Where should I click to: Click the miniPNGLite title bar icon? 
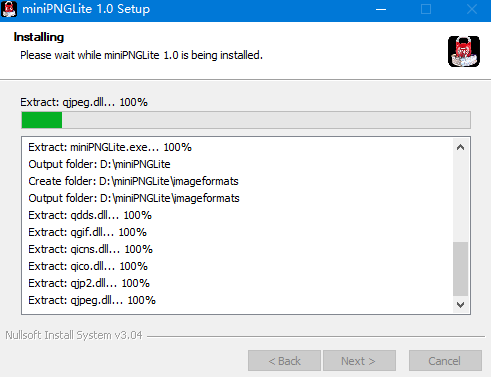point(9,9)
